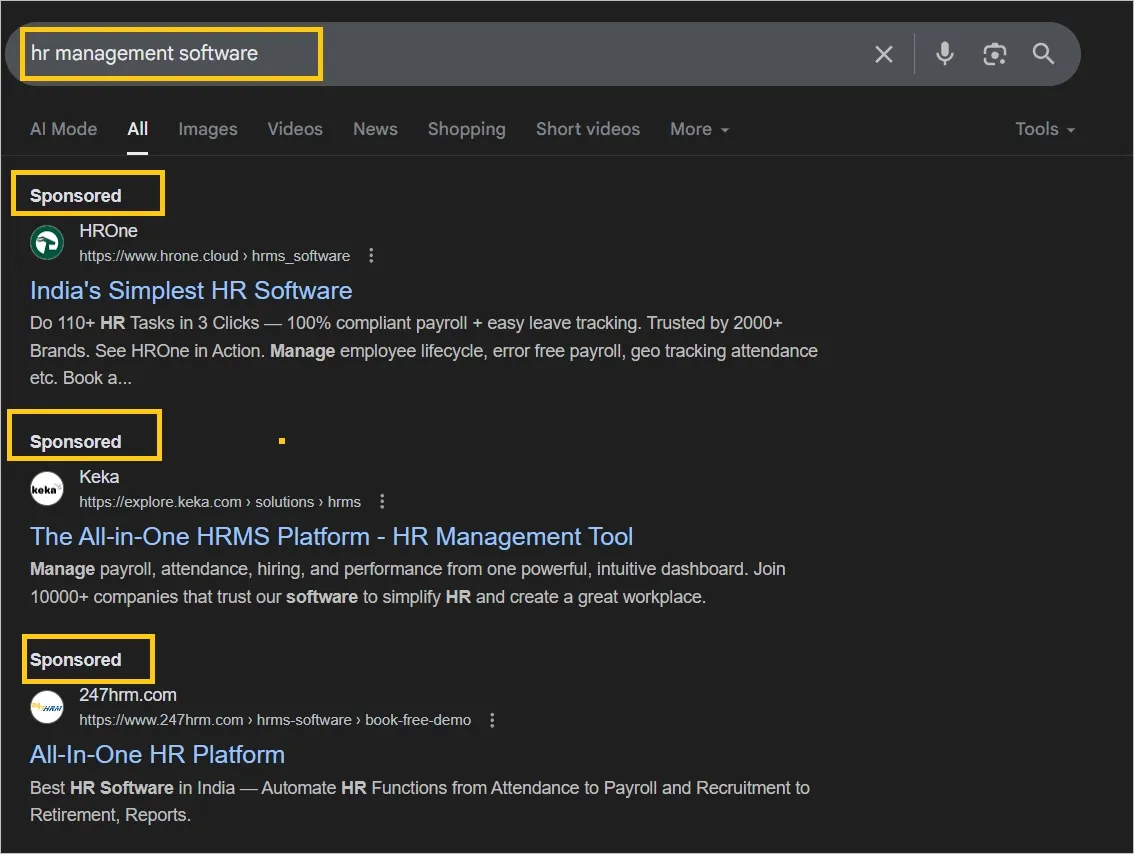Click the HROne favicon logo
The height and width of the screenshot is (854, 1134).
point(47,243)
